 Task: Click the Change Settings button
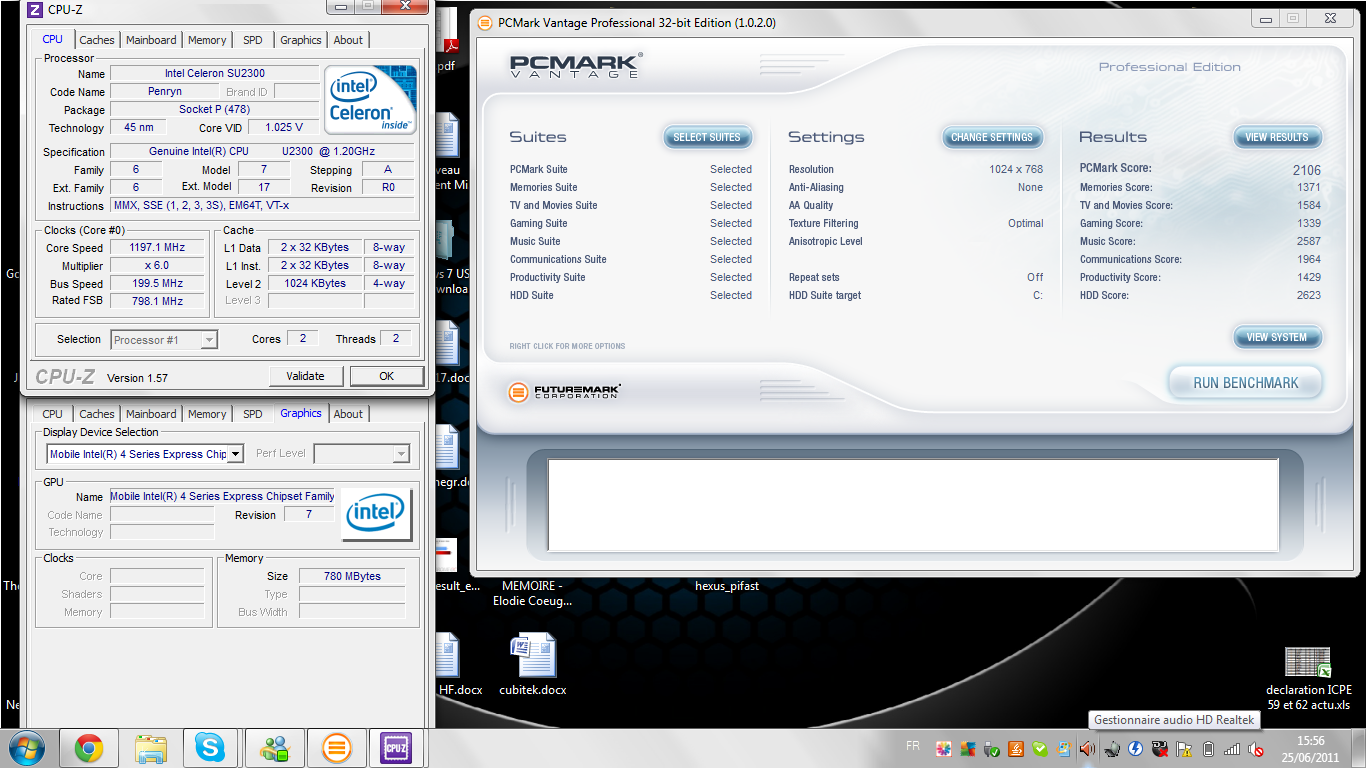992,137
